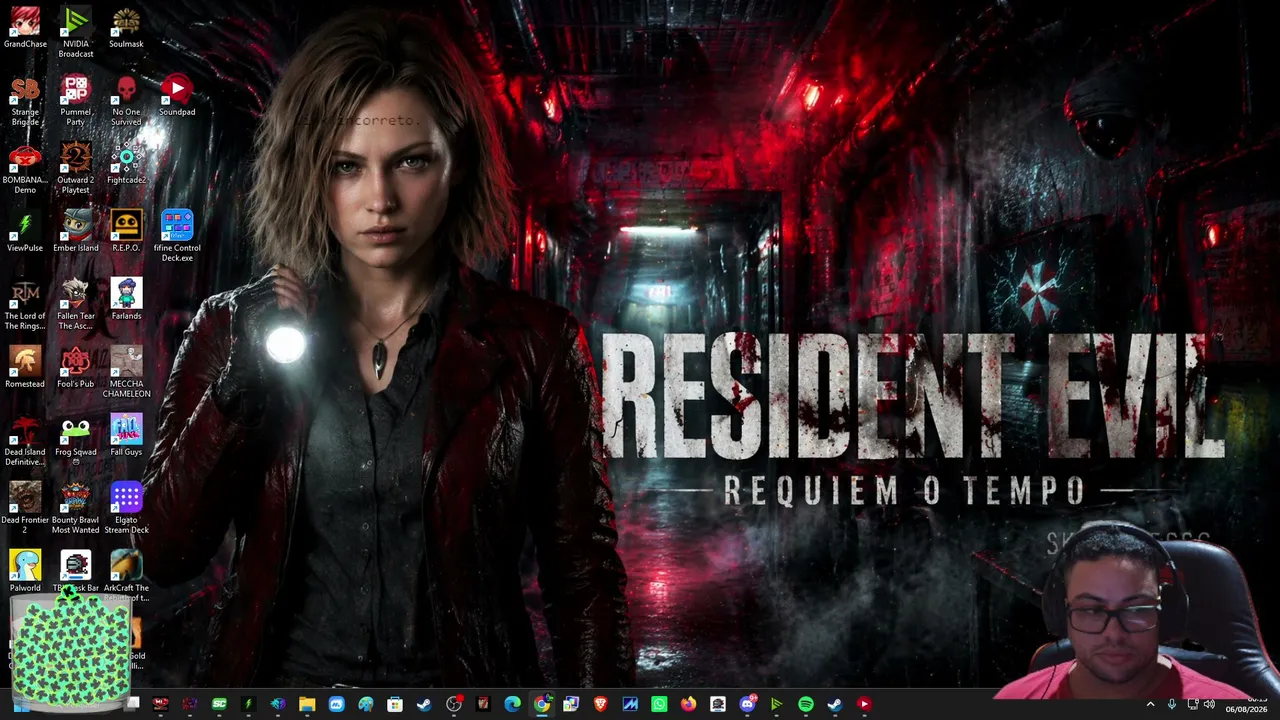Image resolution: width=1280 pixels, height=720 pixels.
Task: Open the Dead Frontier 2 shortcut
Action: [25, 509]
